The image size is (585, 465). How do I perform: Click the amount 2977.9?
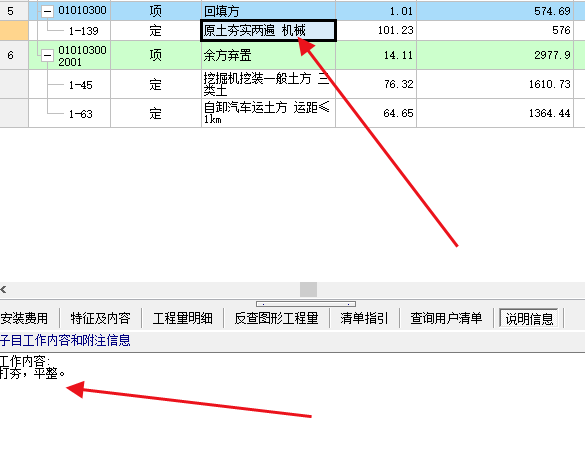tap(552, 55)
